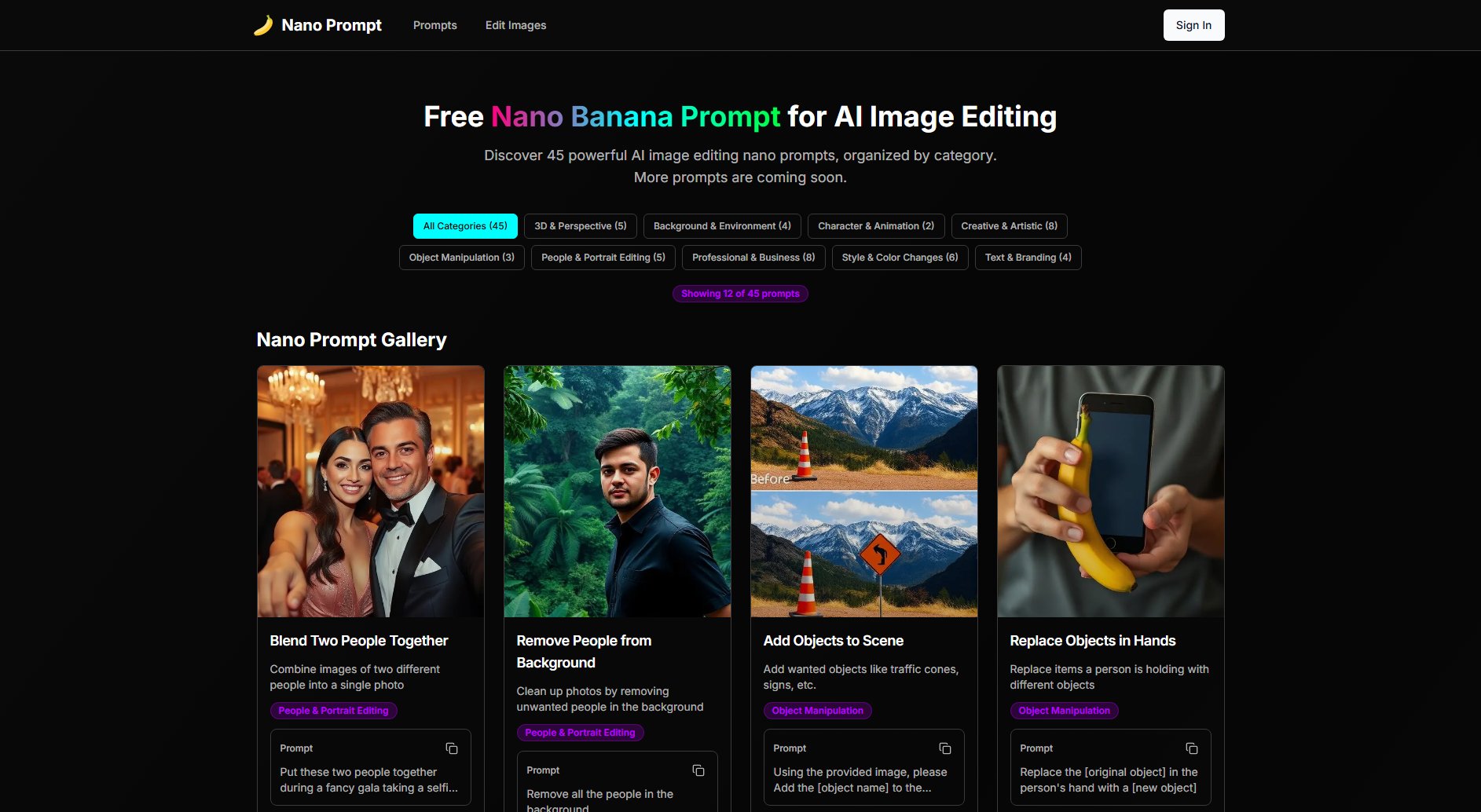The height and width of the screenshot is (812, 1481).
Task: Click the Nano Prompt Gallery heading
Action: tap(351, 340)
